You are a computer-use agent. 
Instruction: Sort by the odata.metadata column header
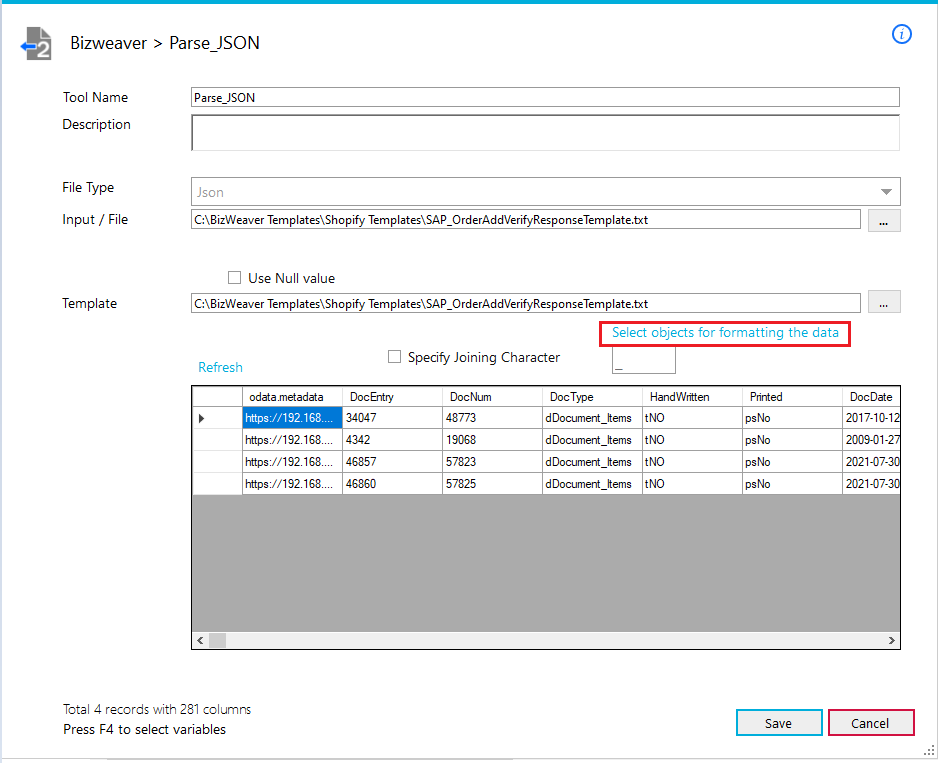tap(292, 397)
